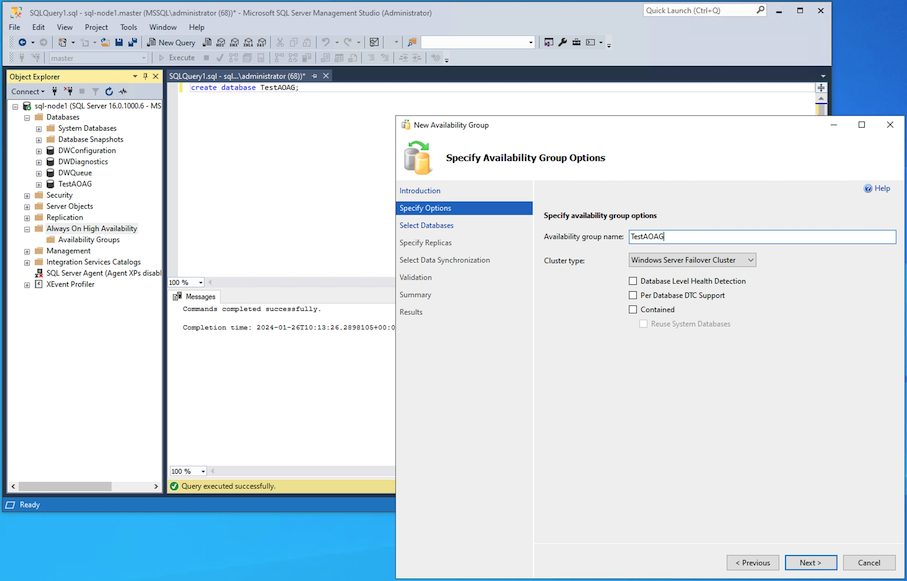907x581 pixels.
Task: Click the XEvent Profiler icon in tree
Action: [x=39, y=284]
